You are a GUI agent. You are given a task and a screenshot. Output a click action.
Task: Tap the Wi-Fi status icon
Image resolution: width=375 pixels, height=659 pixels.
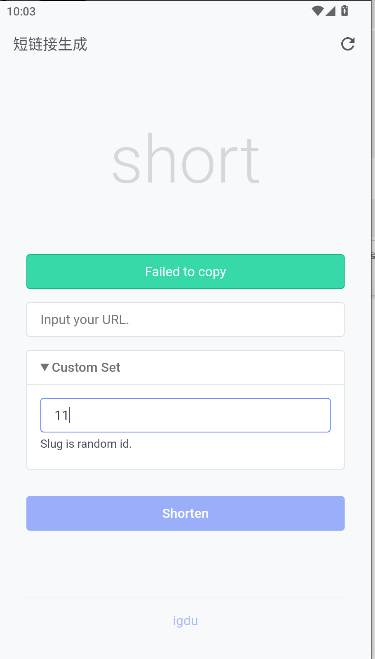tap(317, 11)
